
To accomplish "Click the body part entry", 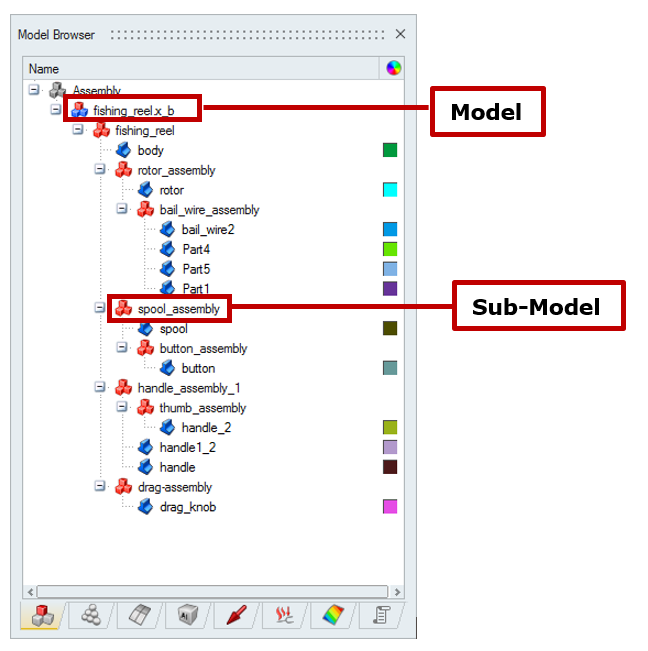I will point(150,150).
